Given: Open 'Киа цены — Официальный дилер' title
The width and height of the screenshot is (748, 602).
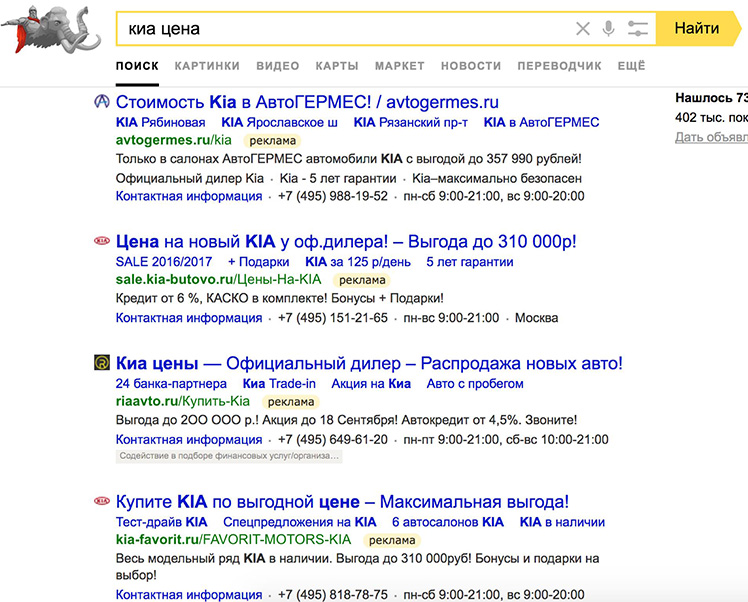Looking at the screenshot, I should pyautogui.click(x=369, y=363).
